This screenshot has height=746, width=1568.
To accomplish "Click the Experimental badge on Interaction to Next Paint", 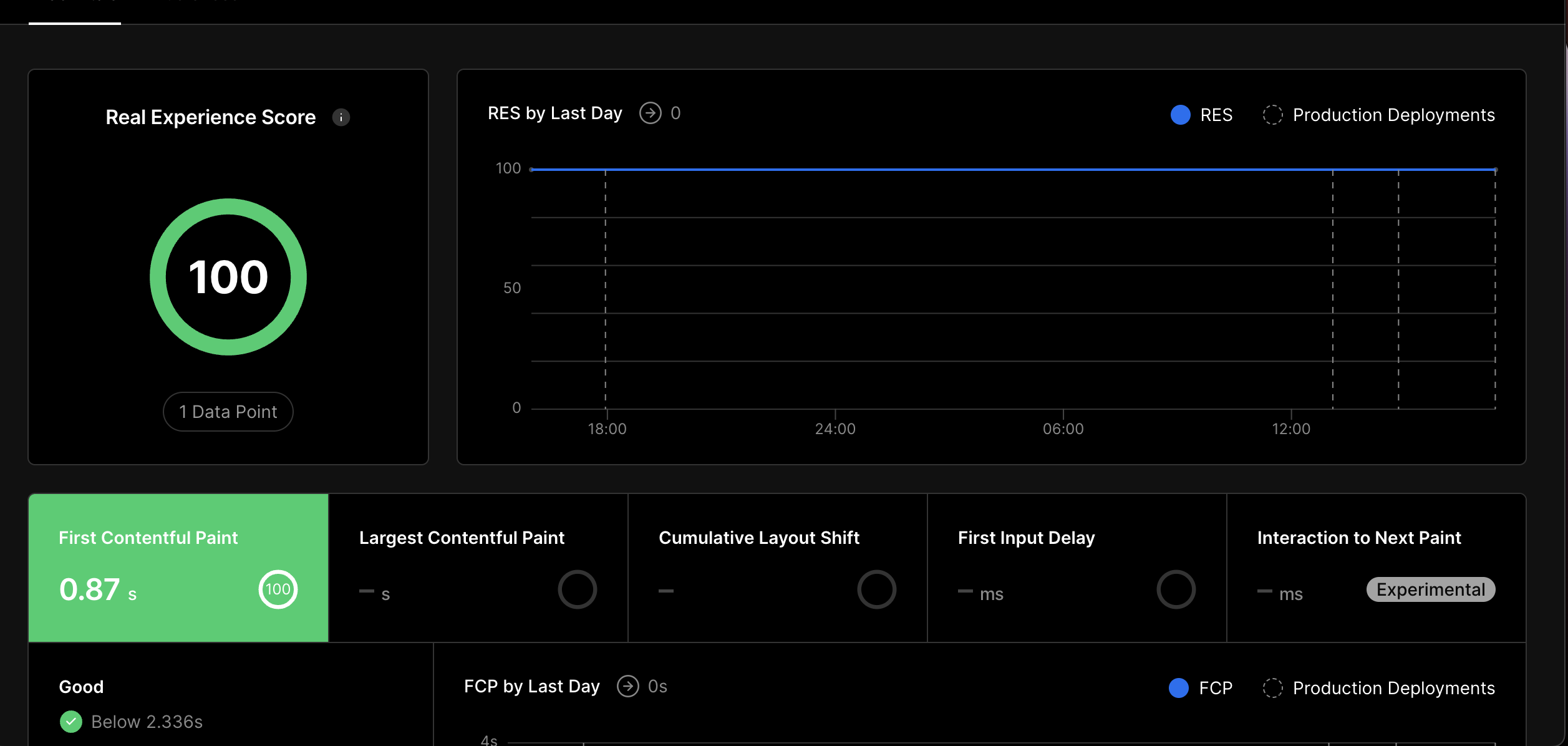I will click(1430, 589).
